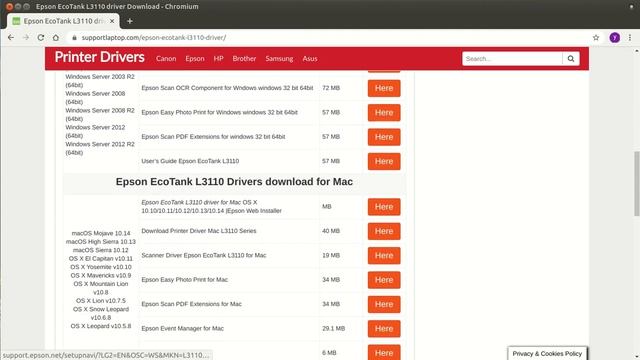Click 'OS X Mavericks v10.9' text
The image size is (640, 360).
[x=101, y=276]
